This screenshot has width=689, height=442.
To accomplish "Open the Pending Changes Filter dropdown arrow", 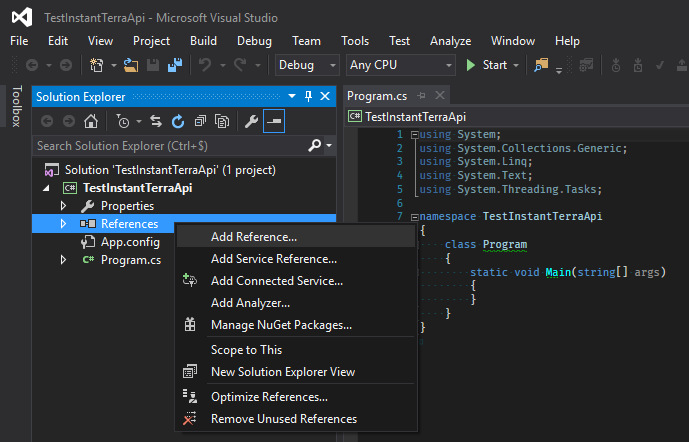I will 139,121.
